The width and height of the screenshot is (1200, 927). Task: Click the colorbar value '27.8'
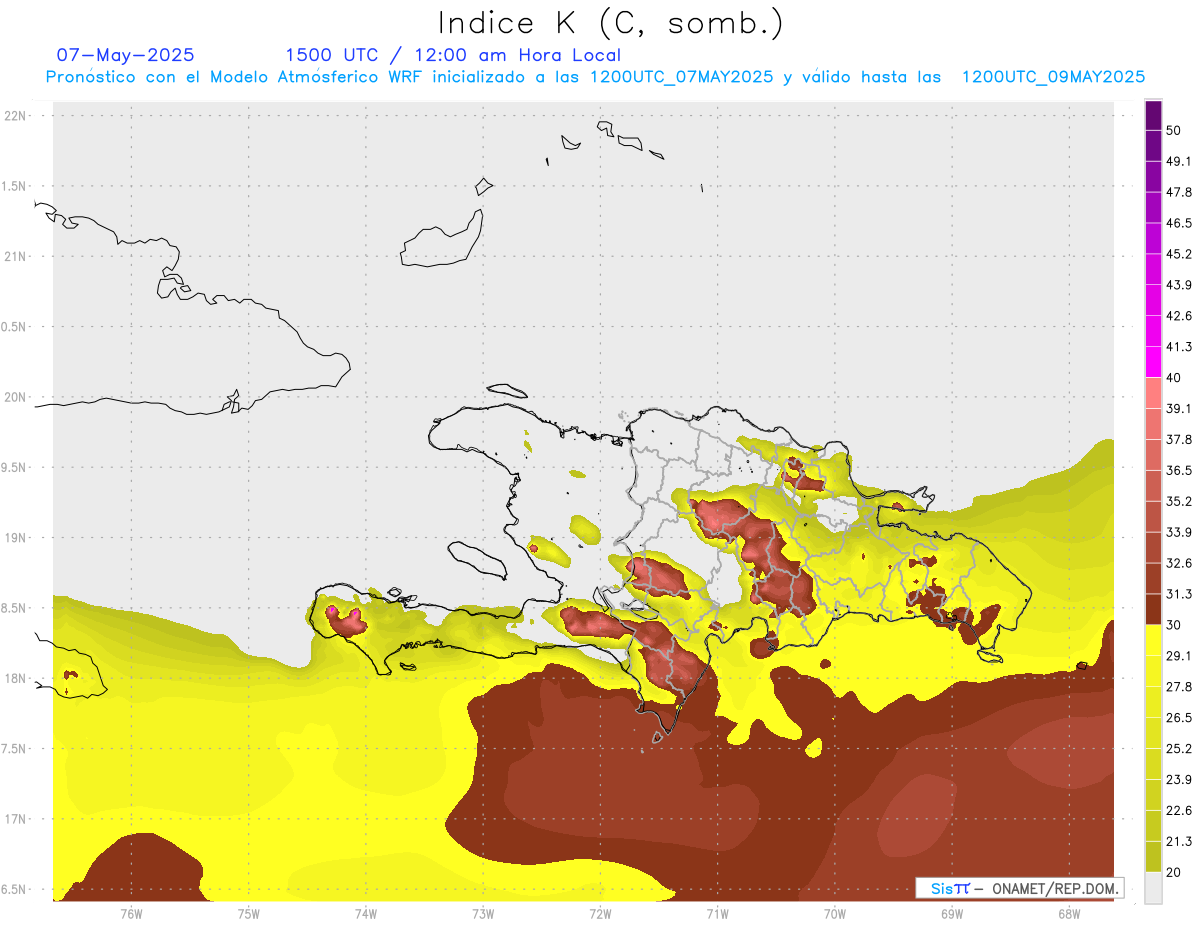(x=1179, y=686)
